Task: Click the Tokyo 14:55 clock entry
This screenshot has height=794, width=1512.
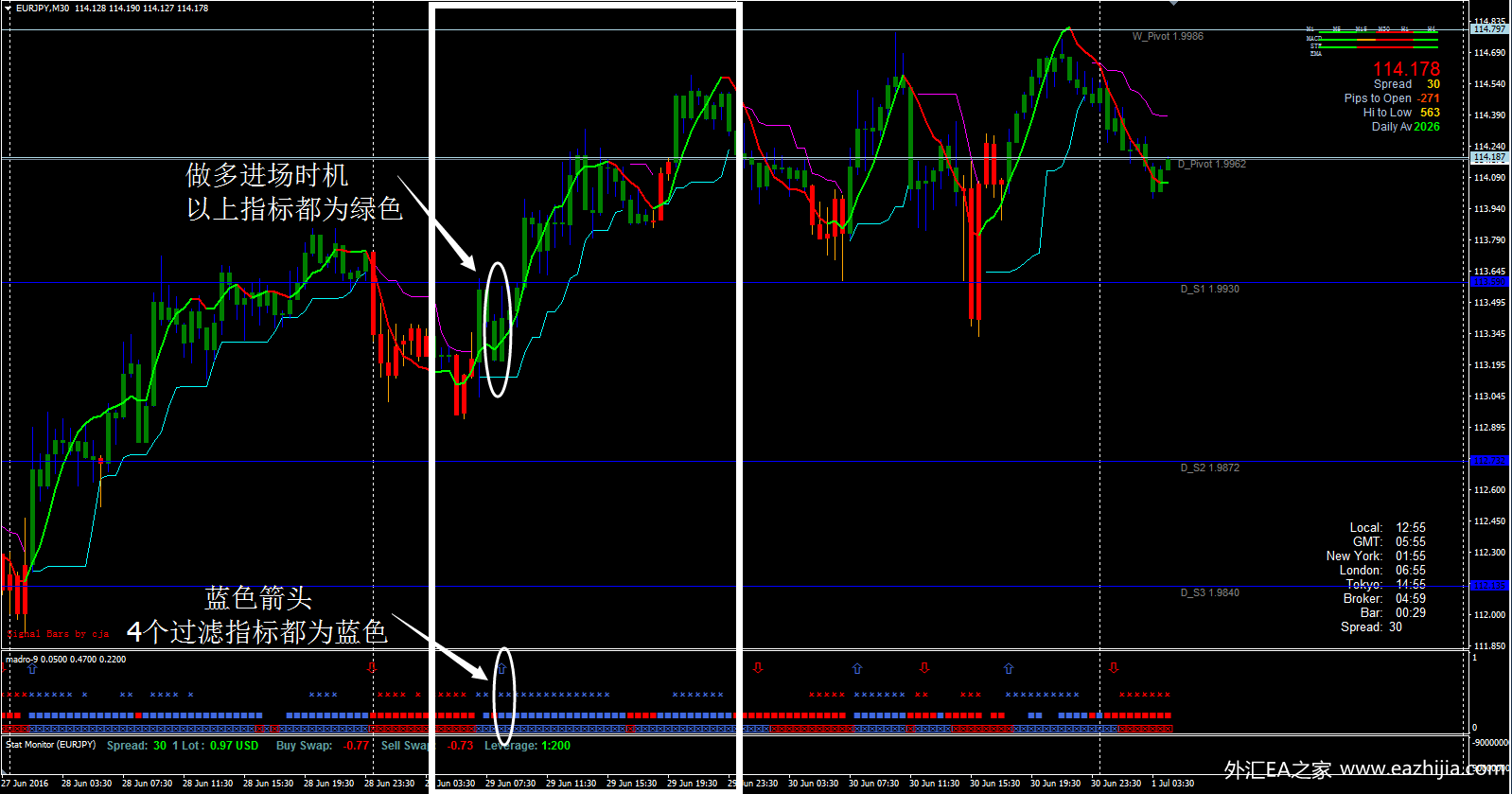Action: point(1386,585)
